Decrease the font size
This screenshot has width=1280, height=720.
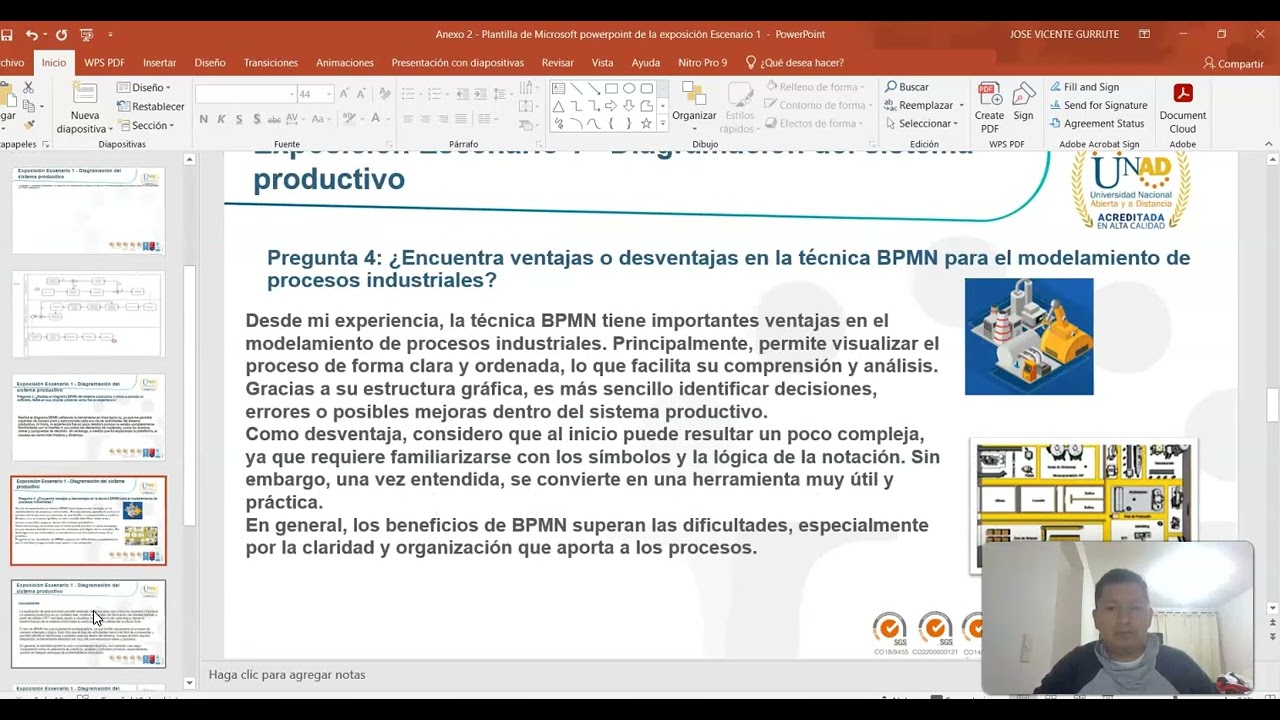pos(361,94)
